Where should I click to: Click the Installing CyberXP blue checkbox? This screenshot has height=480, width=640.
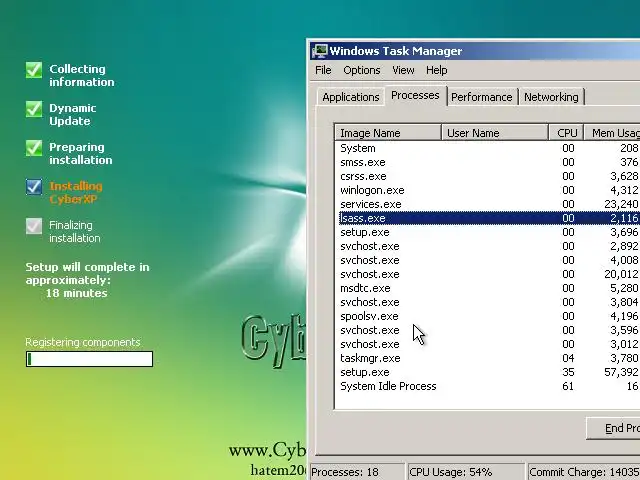click(x=34, y=187)
